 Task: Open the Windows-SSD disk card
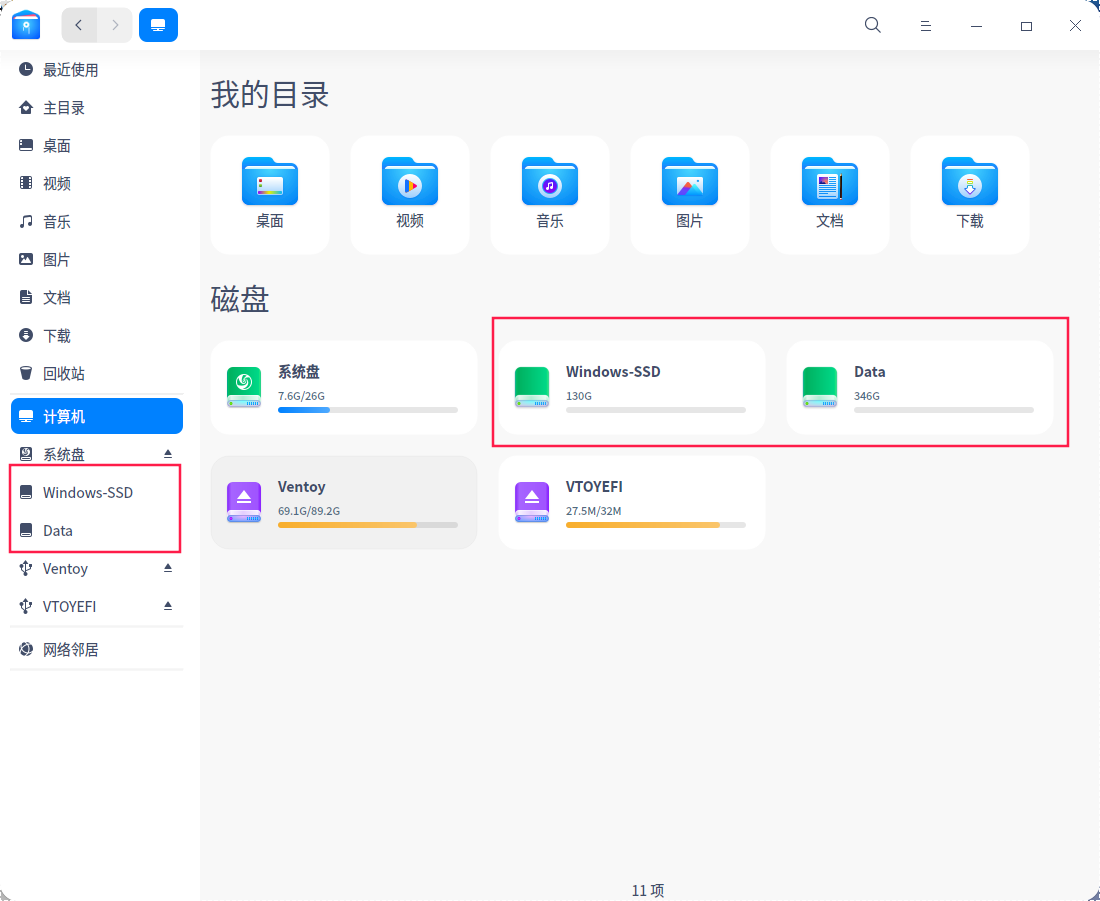click(630, 388)
